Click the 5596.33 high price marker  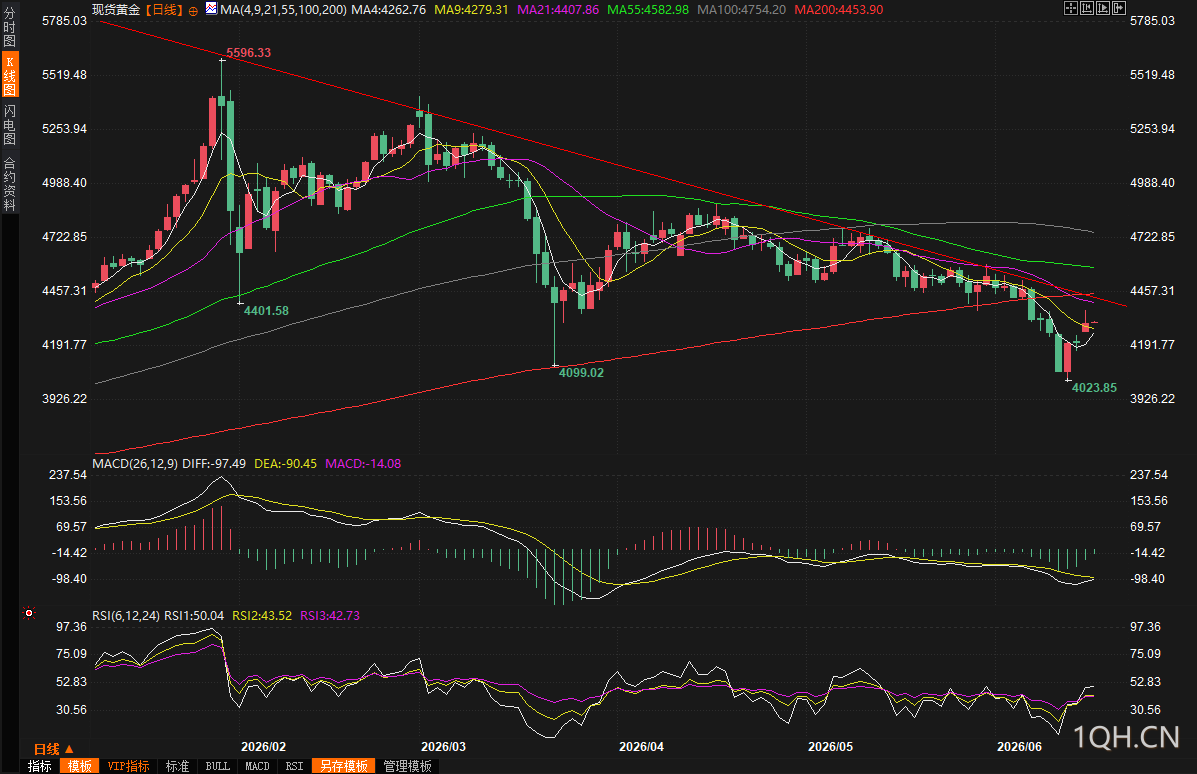[248, 53]
